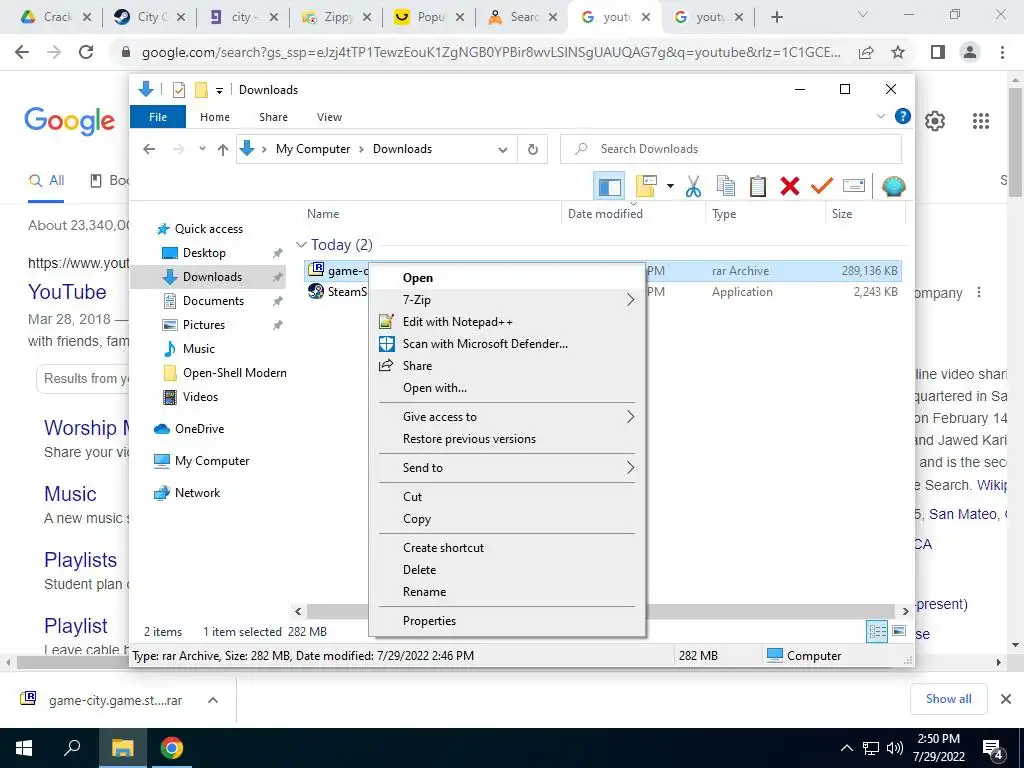Open the customize Quick Access Toolbar dropdown
Screen dimensions: 1024x768
coord(219,90)
